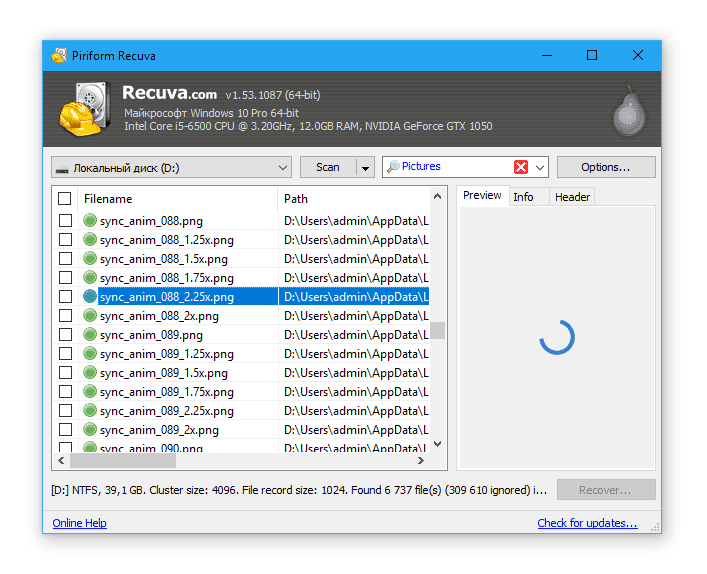This screenshot has width=707, height=574.
Task: Click green status dot for sync_anim_089_1.5x.png
Action: pos(90,372)
